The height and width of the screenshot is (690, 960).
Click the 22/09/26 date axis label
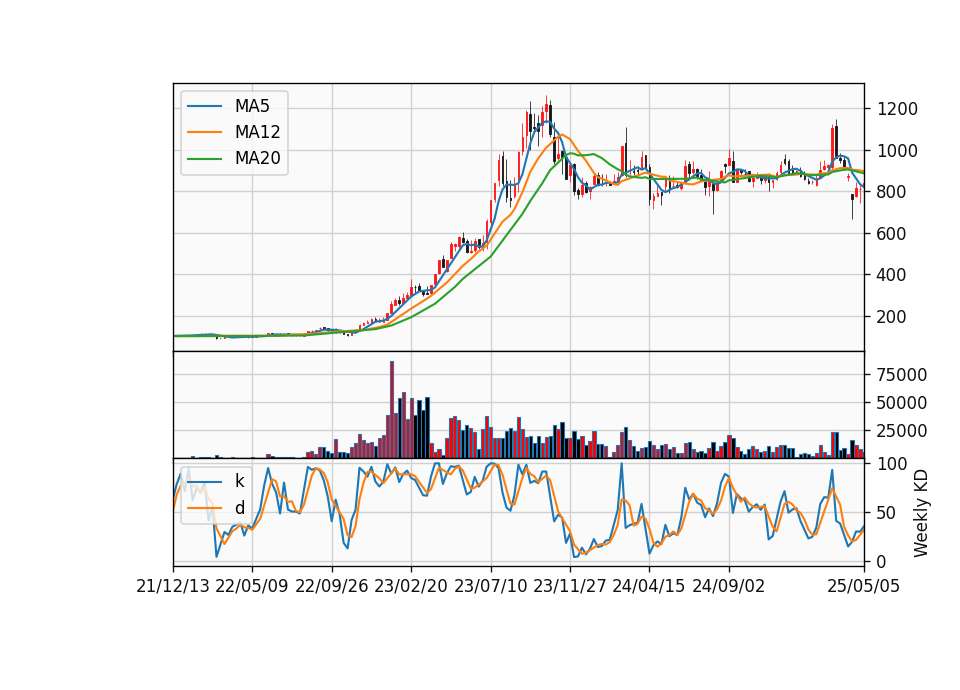(332, 586)
